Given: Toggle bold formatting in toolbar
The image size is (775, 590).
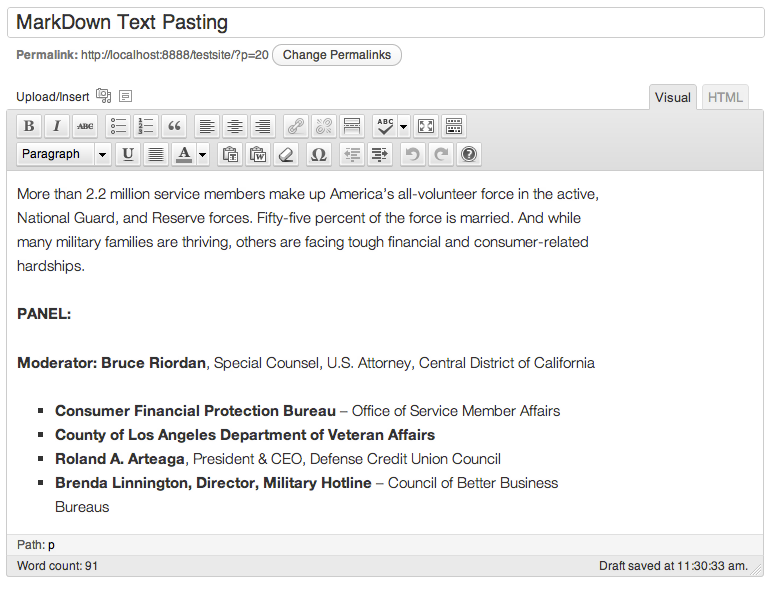Looking at the screenshot, I should point(29,126).
